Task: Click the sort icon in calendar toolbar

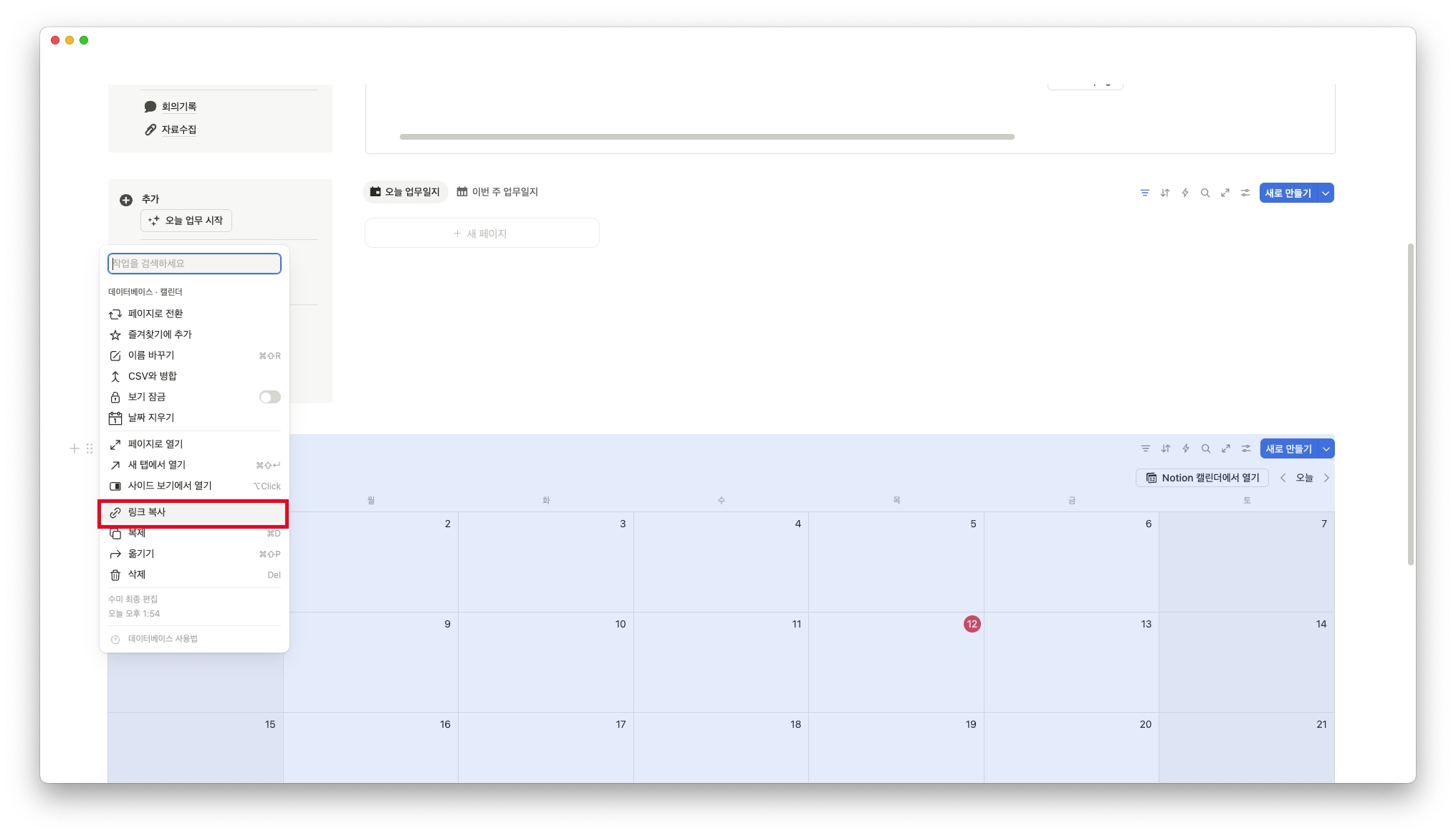Action: 1166,448
